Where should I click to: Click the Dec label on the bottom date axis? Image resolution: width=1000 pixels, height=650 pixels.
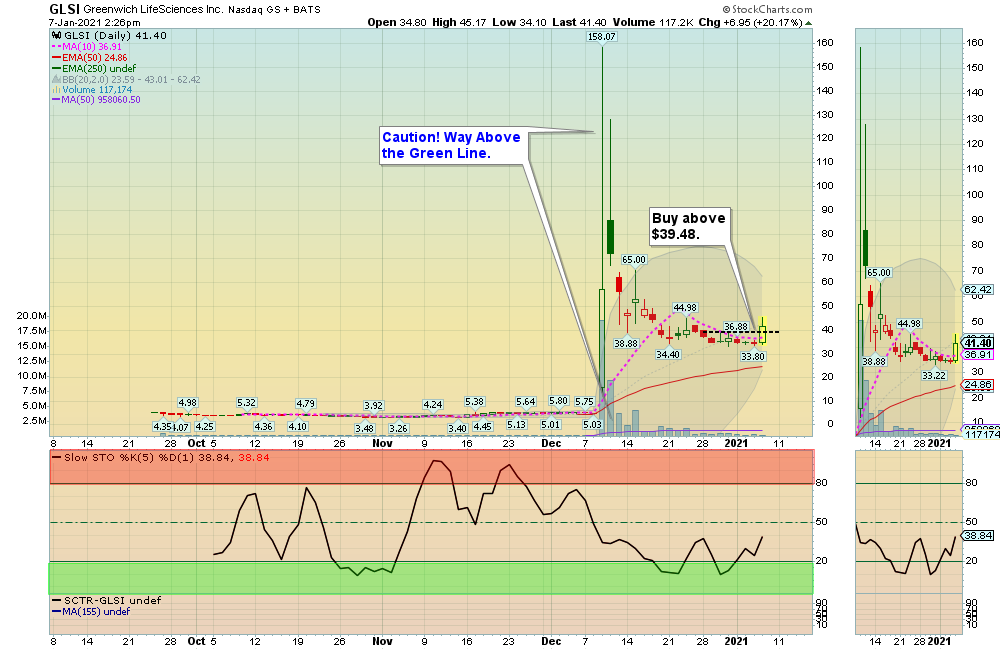[x=551, y=641]
